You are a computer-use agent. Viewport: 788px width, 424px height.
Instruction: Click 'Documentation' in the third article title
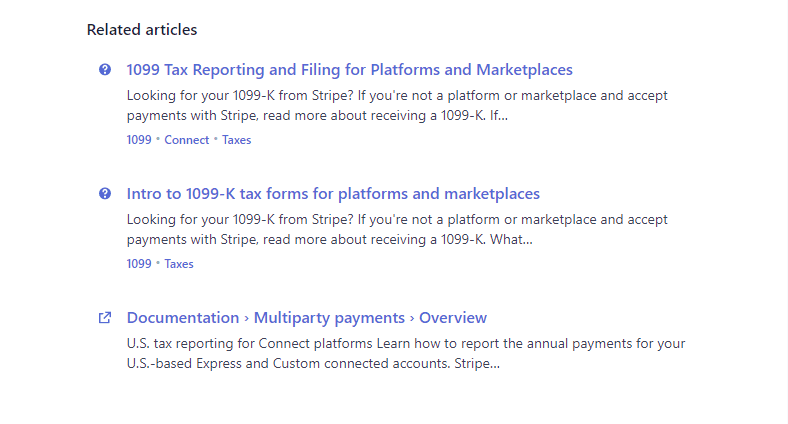[183, 318]
